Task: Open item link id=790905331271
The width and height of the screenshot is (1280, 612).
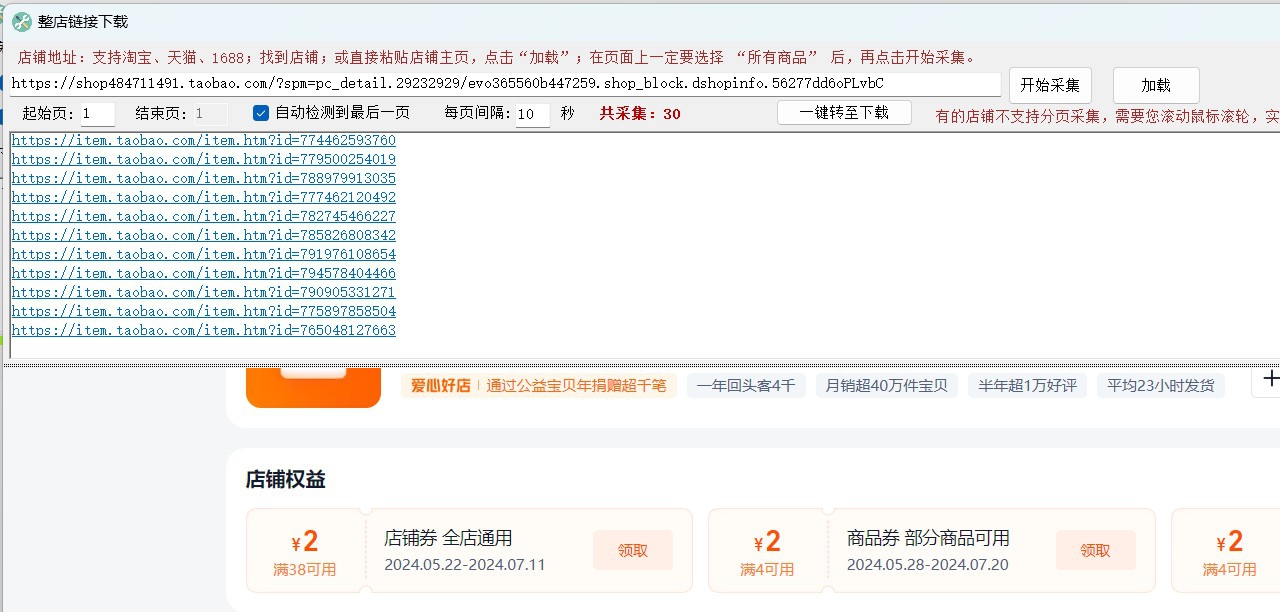Action: point(204,293)
